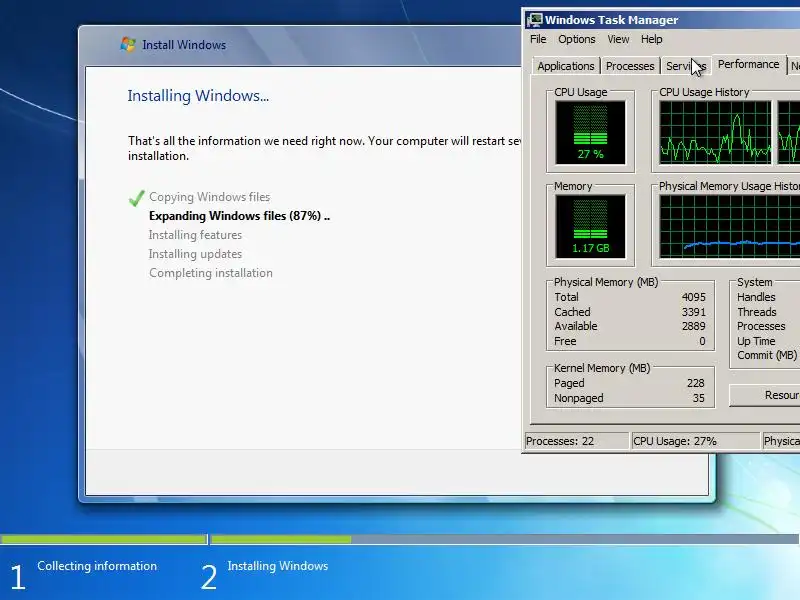Screen dimensions: 800x600
Task: Click the Kernel Memory Paged value 228
Action: pos(695,383)
